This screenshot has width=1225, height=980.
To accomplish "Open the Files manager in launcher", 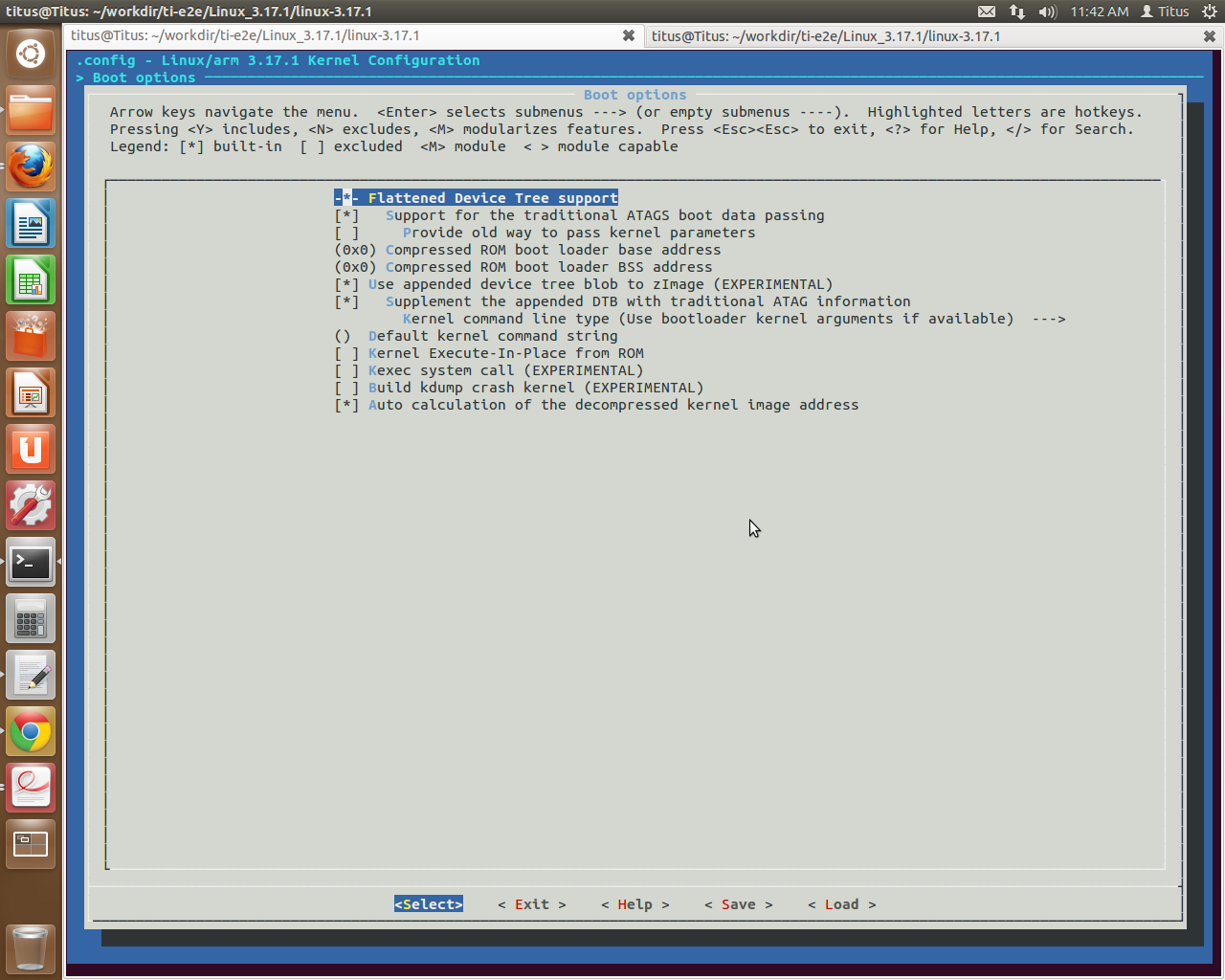I will (x=31, y=111).
